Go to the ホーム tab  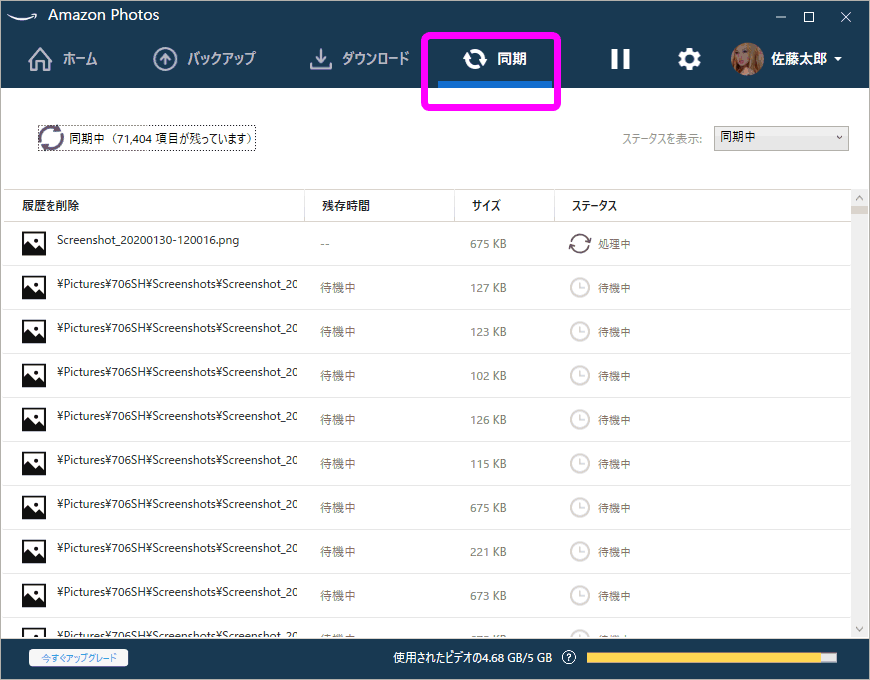click(x=63, y=59)
